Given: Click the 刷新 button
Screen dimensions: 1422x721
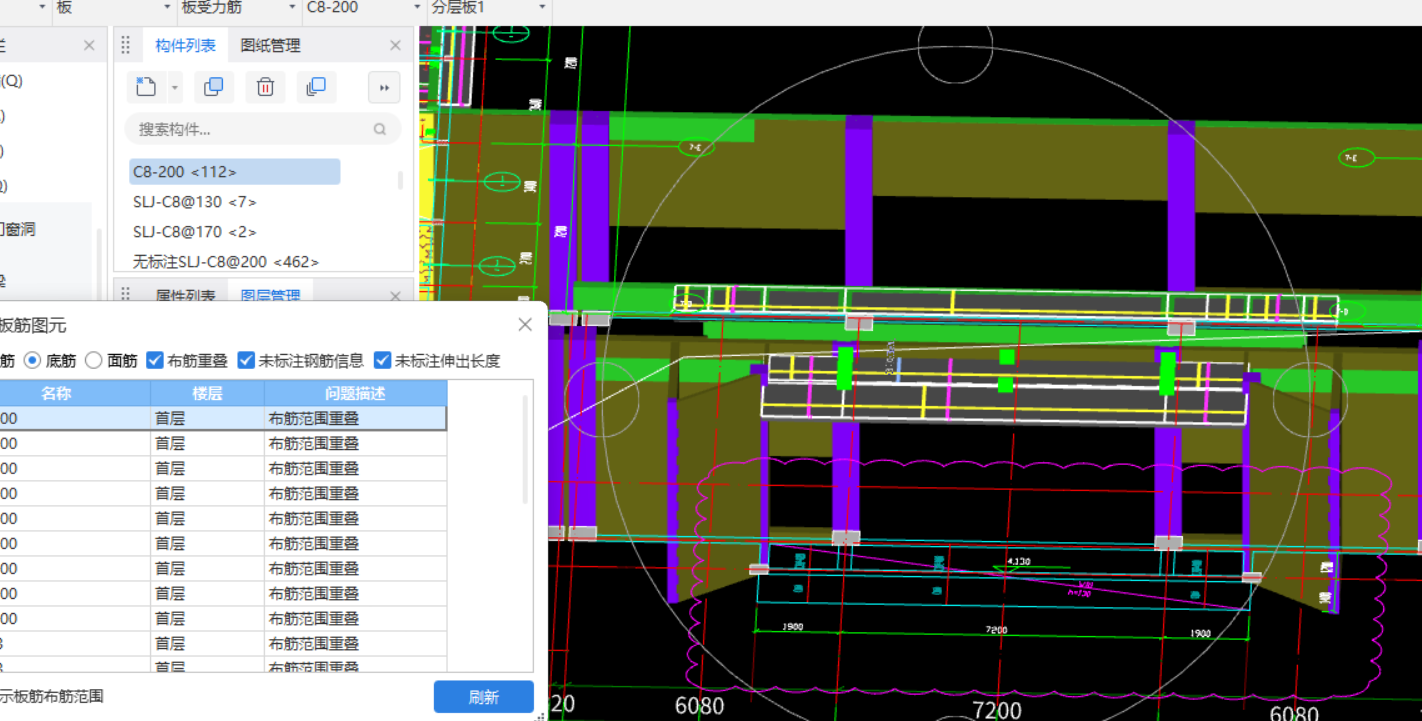Looking at the screenshot, I should coord(484,697).
